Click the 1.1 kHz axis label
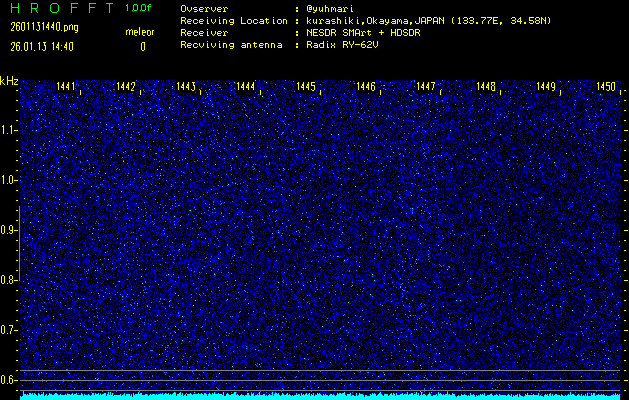Viewport: 629px width, 400px height. click(9, 130)
